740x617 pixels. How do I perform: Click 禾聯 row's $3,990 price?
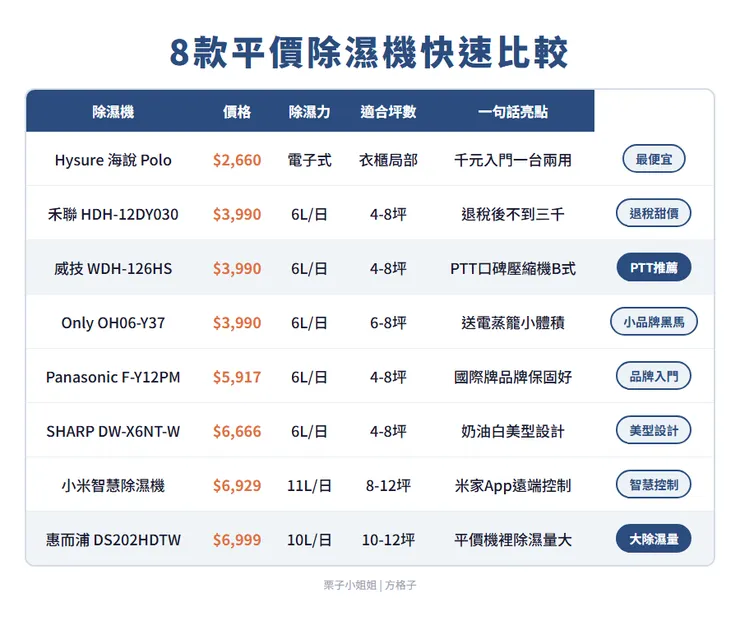[237, 214]
